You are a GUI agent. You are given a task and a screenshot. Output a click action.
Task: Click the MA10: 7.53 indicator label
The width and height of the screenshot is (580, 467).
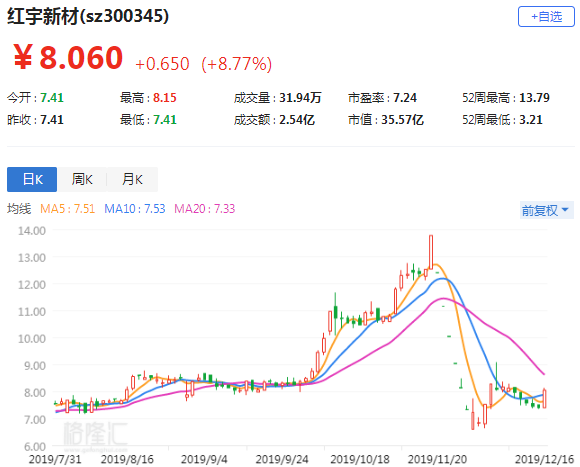135,209
